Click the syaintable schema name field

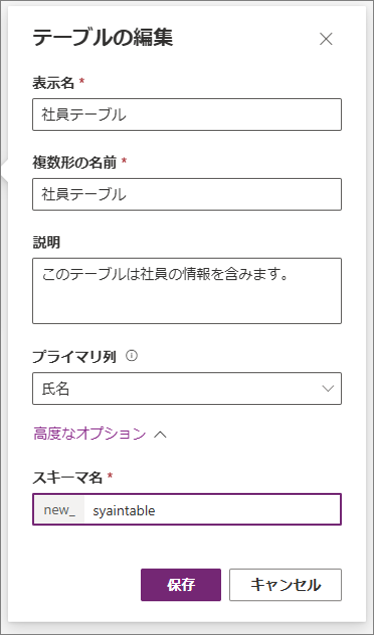(213, 509)
